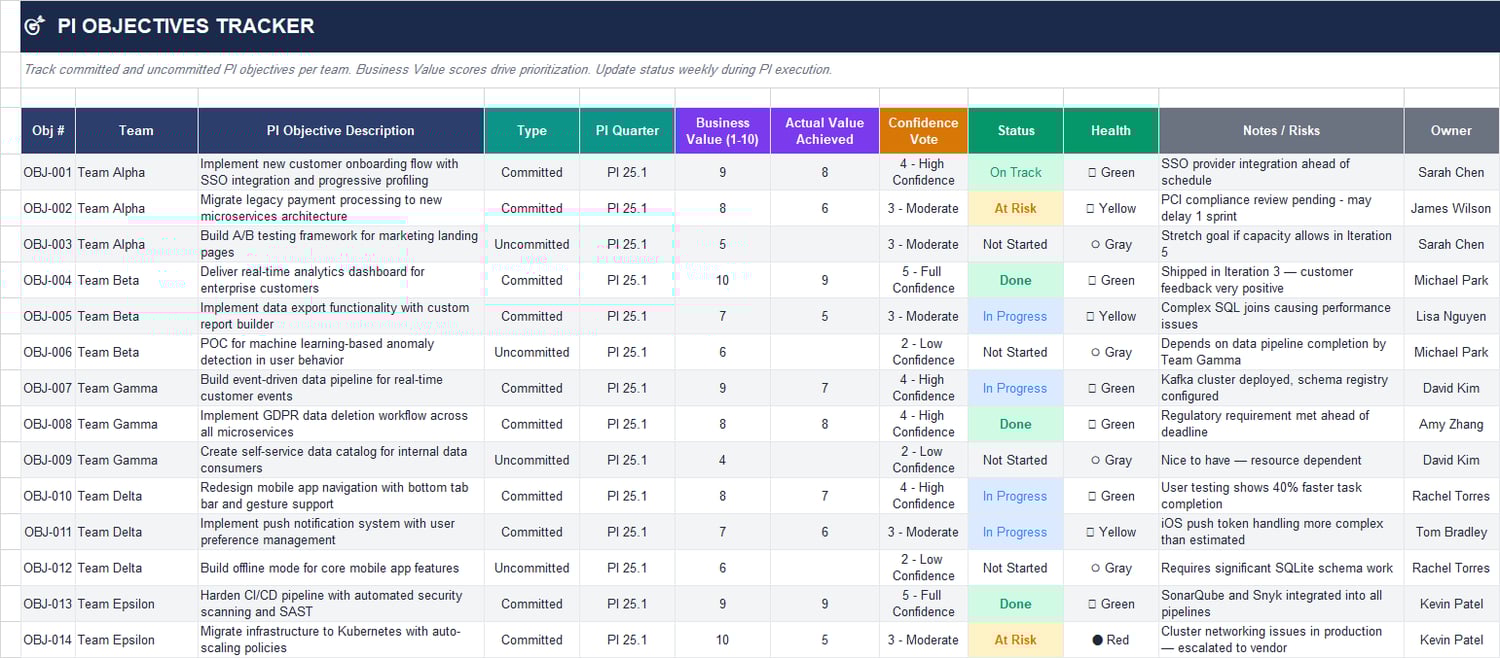This screenshot has height=658, width=1500.
Task: Click the owner cell showing Kevin Patel
Action: pos(1451,603)
